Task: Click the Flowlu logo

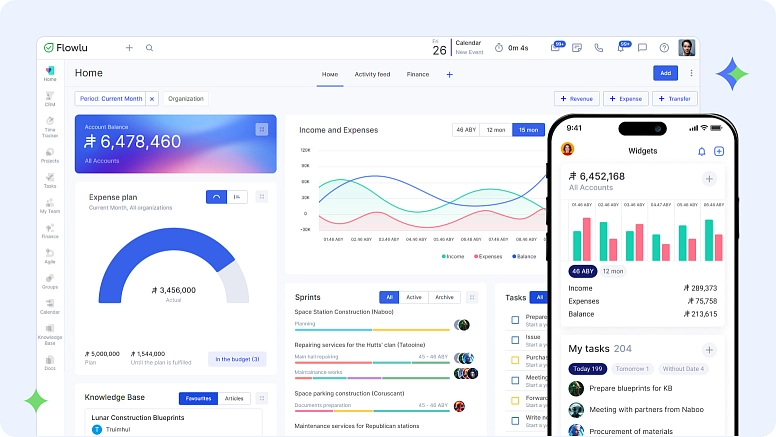Action: pos(66,48)
